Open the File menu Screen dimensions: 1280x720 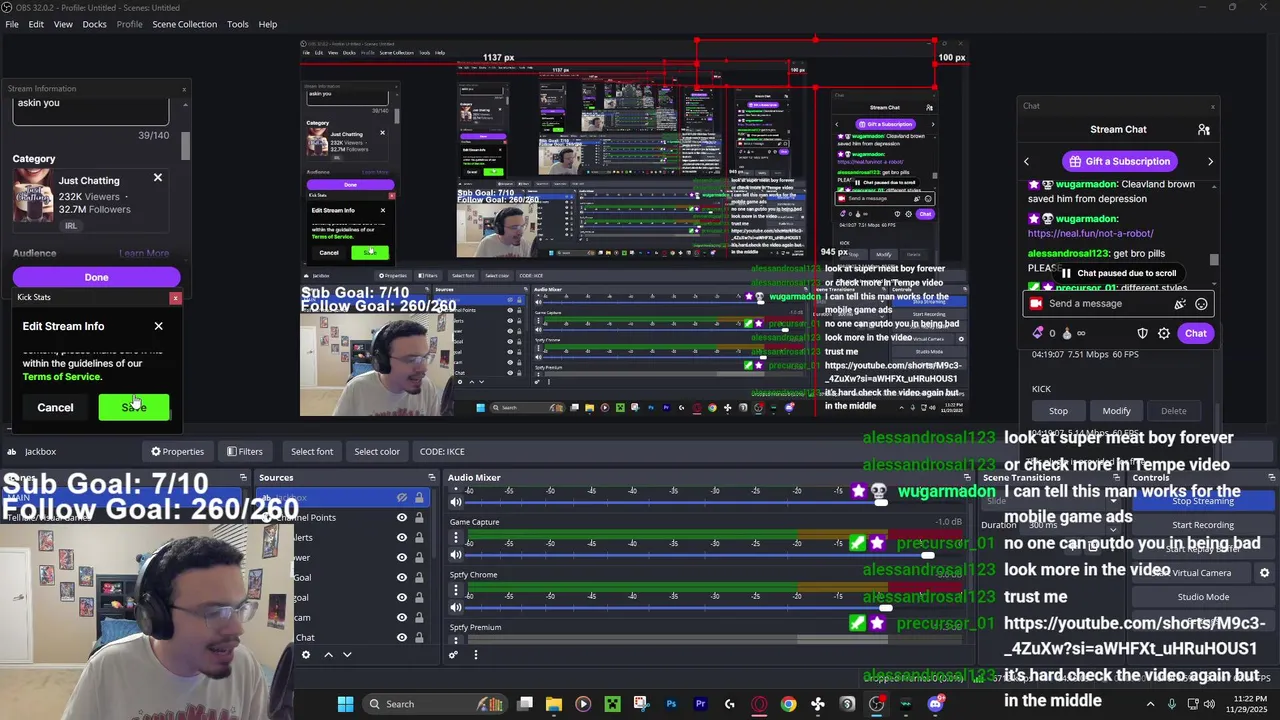[x=12, y=24]
